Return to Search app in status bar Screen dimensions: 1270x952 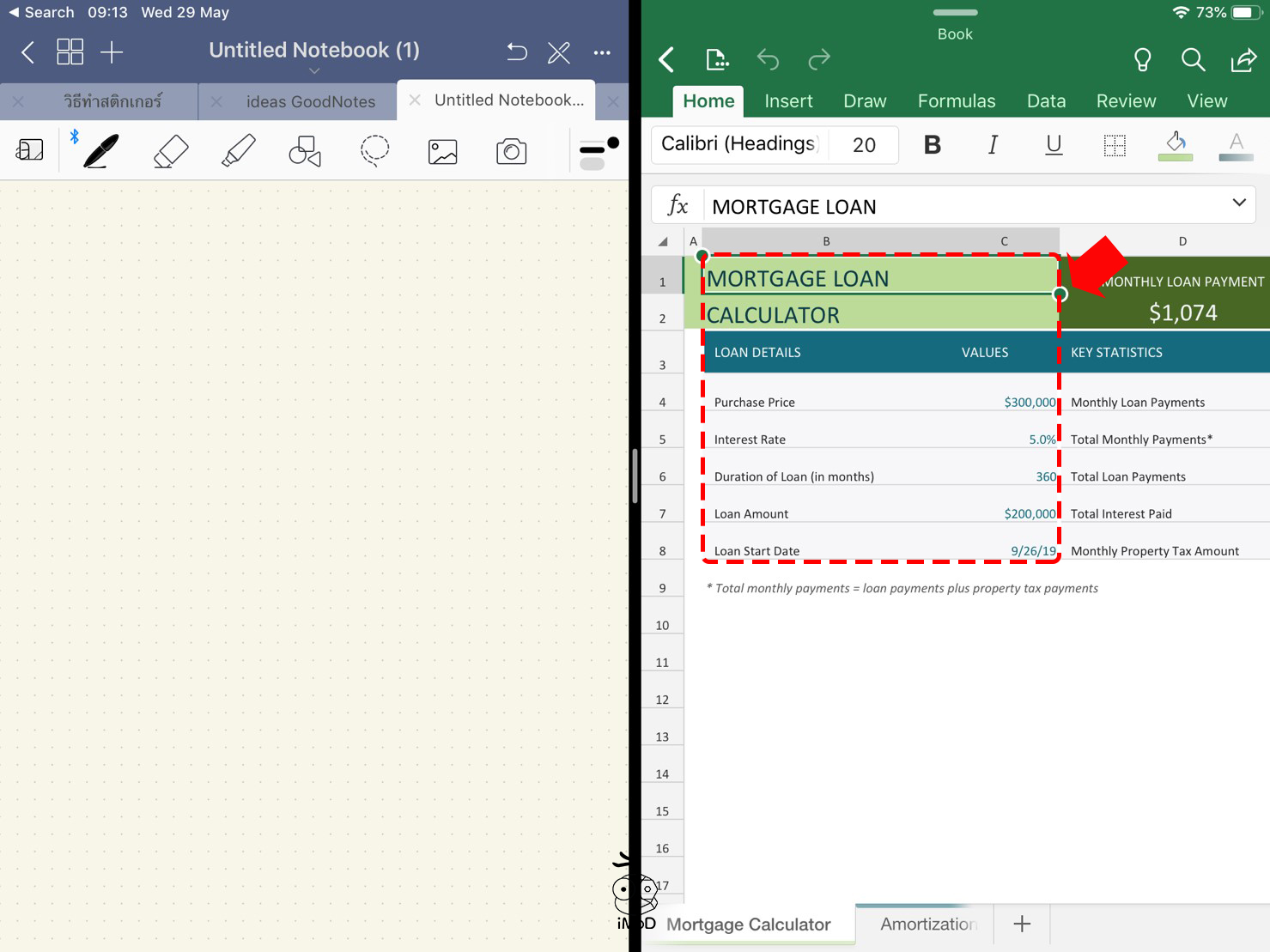pos(41,12)
